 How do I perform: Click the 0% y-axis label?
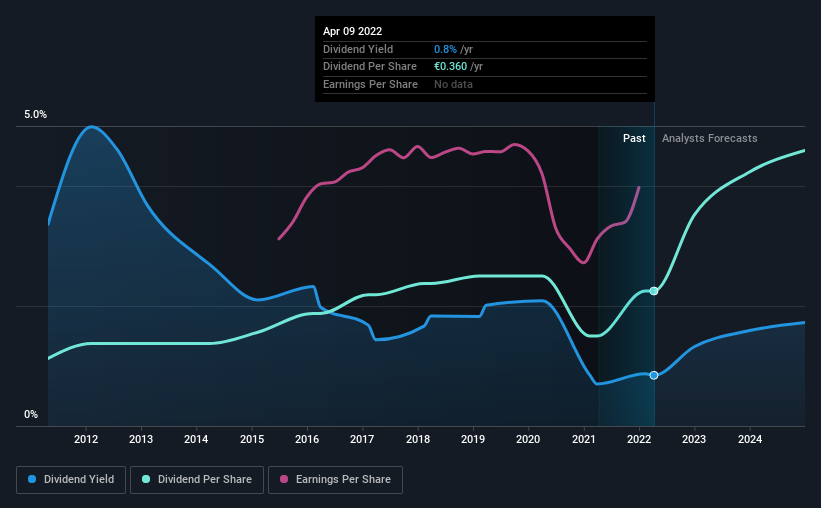click(x=31, y=414)
